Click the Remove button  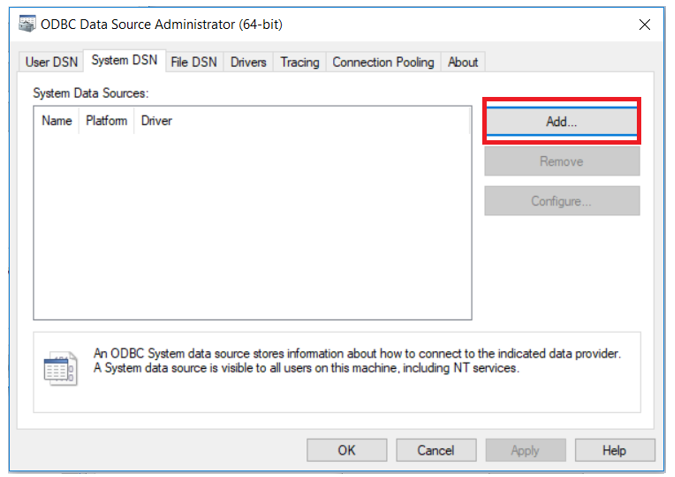pyautogui.click(x=562, y=161)
